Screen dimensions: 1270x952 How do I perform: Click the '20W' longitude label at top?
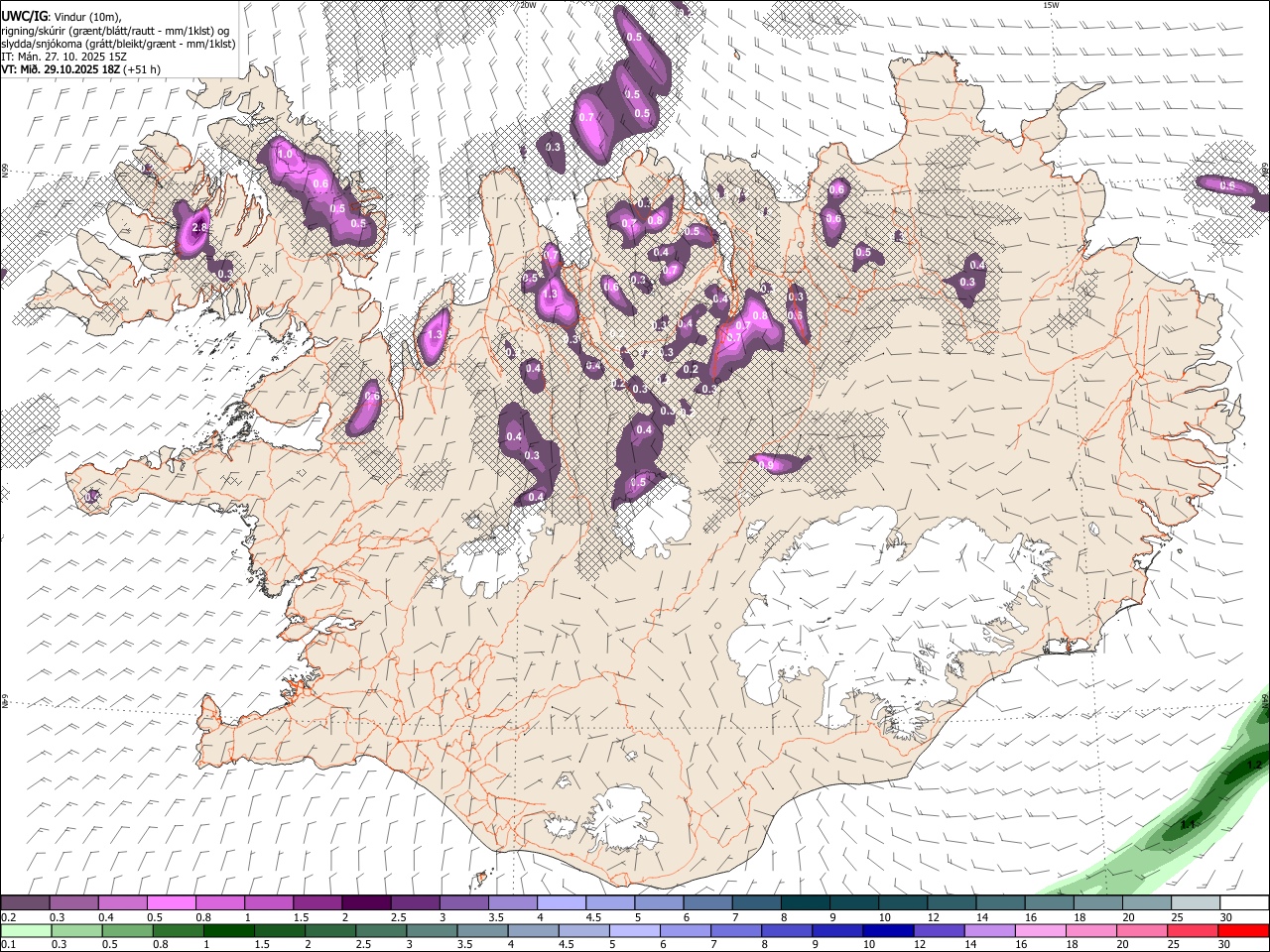(x=528, y=5)
